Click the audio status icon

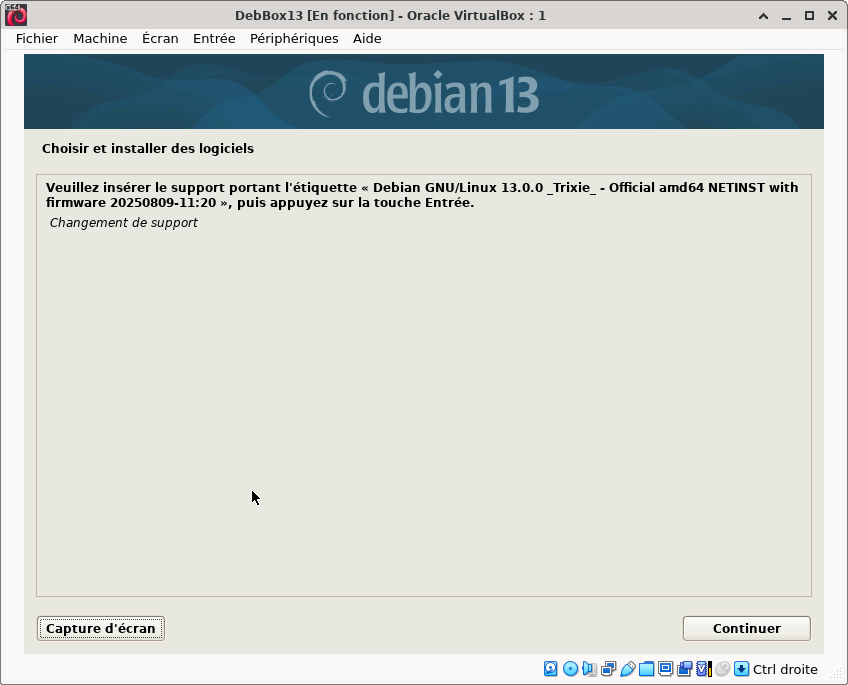click(x=589, y=669)
